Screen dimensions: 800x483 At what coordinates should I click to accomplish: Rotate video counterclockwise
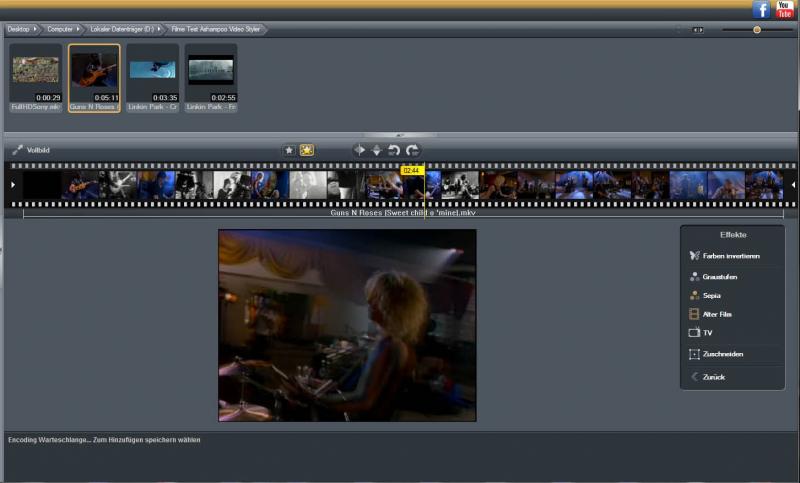pos(393,150)
